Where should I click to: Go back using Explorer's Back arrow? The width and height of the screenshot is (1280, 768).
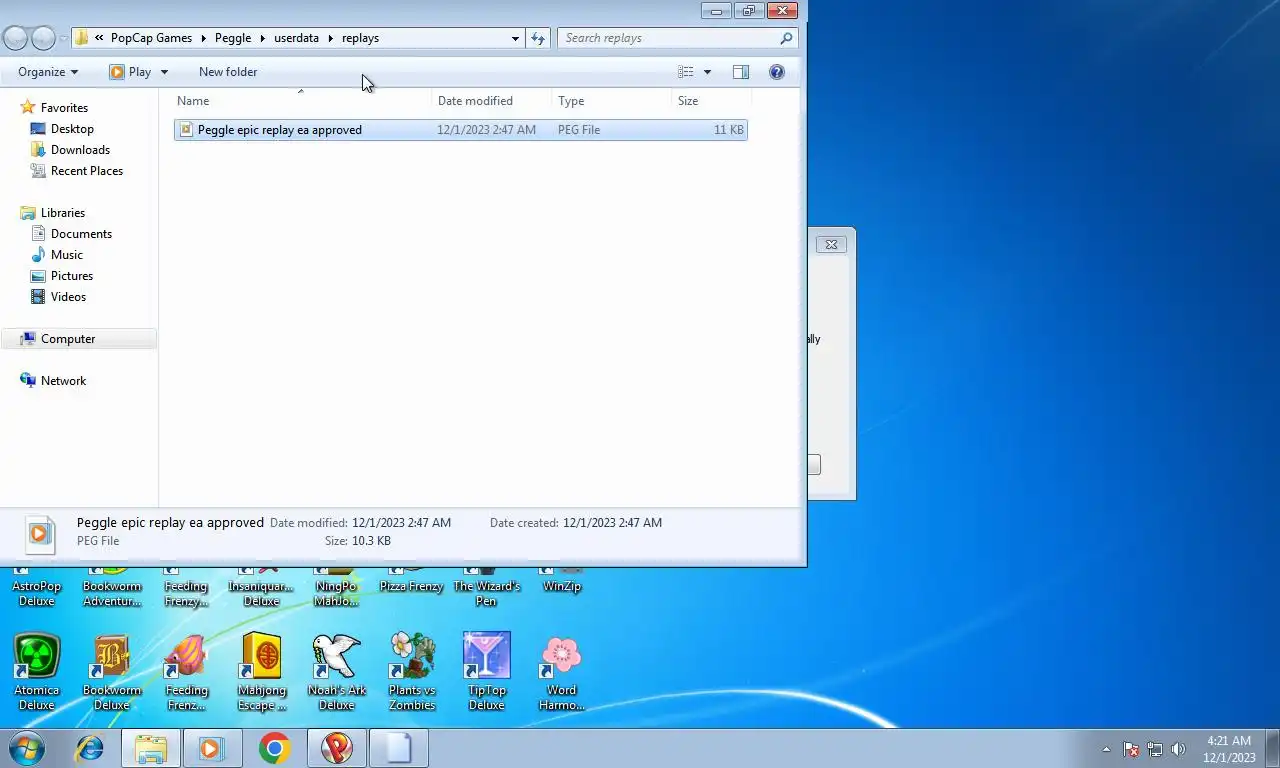tap(15, 38)
